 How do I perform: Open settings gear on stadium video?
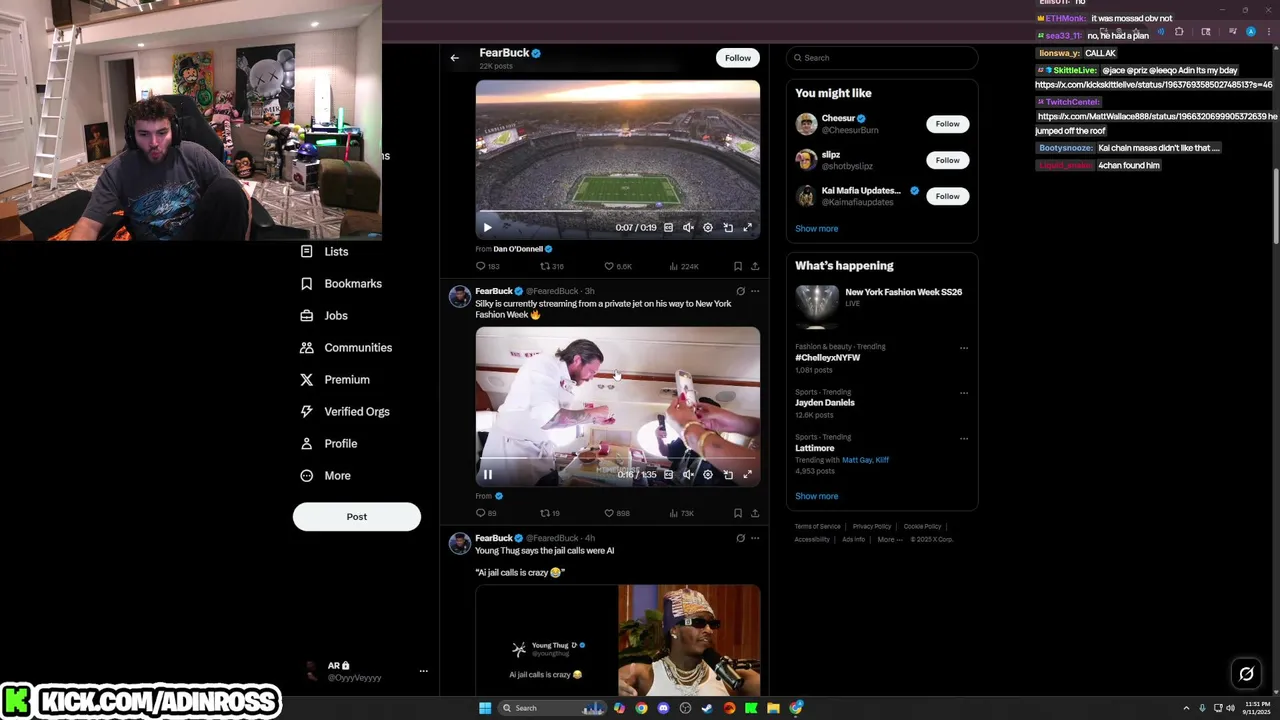click(x=708, y=228)
